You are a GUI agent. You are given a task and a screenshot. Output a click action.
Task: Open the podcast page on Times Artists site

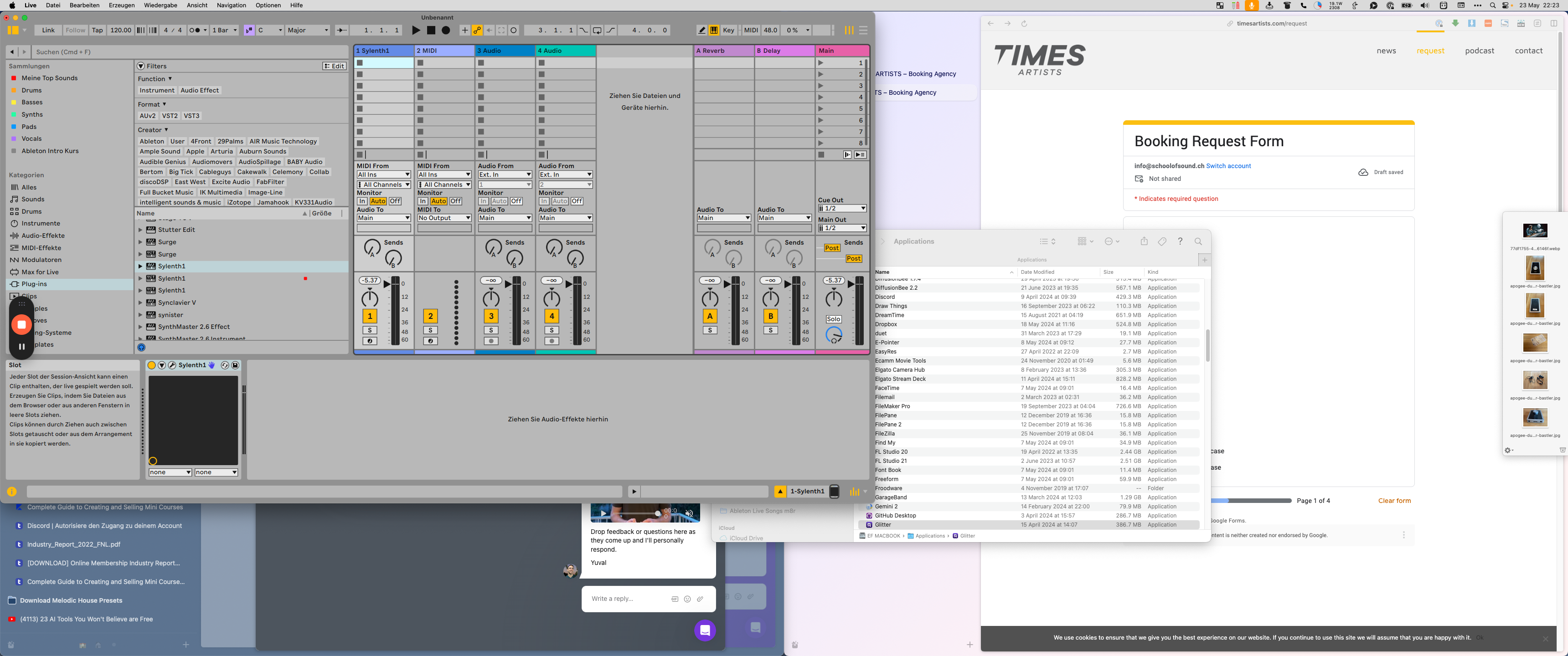(1479, 51)
